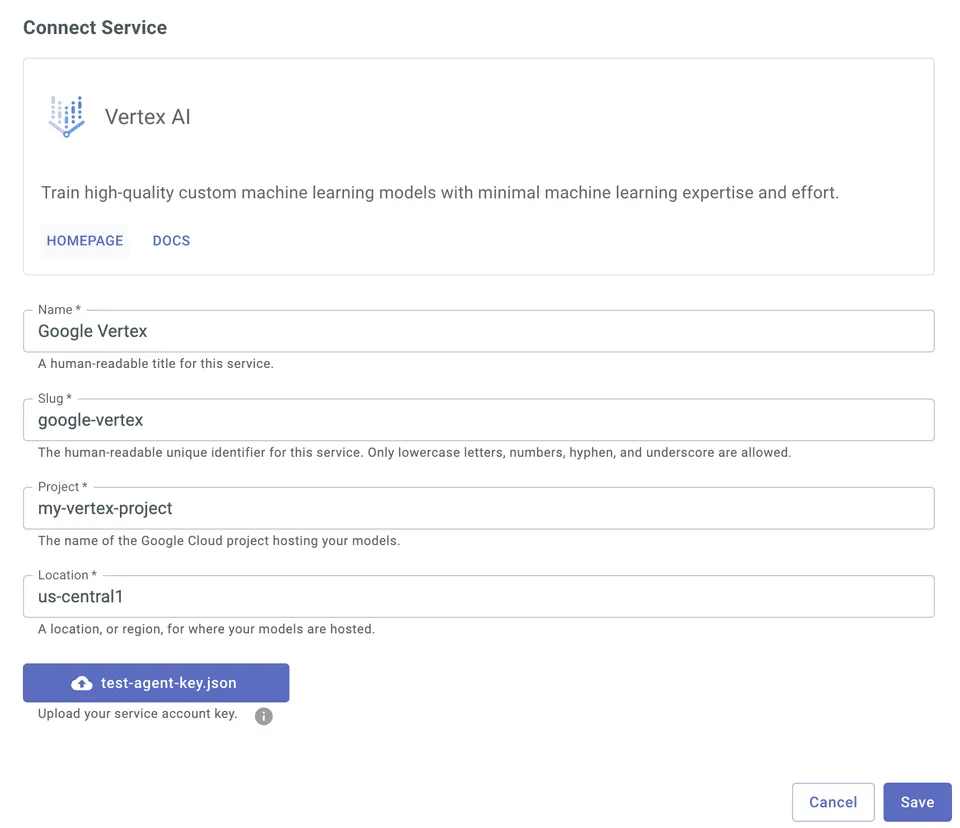Click the 'Google Cloud project hosting your models' hint
The width and height of the screenshot is (960, 828).
[x=219, y=541]
